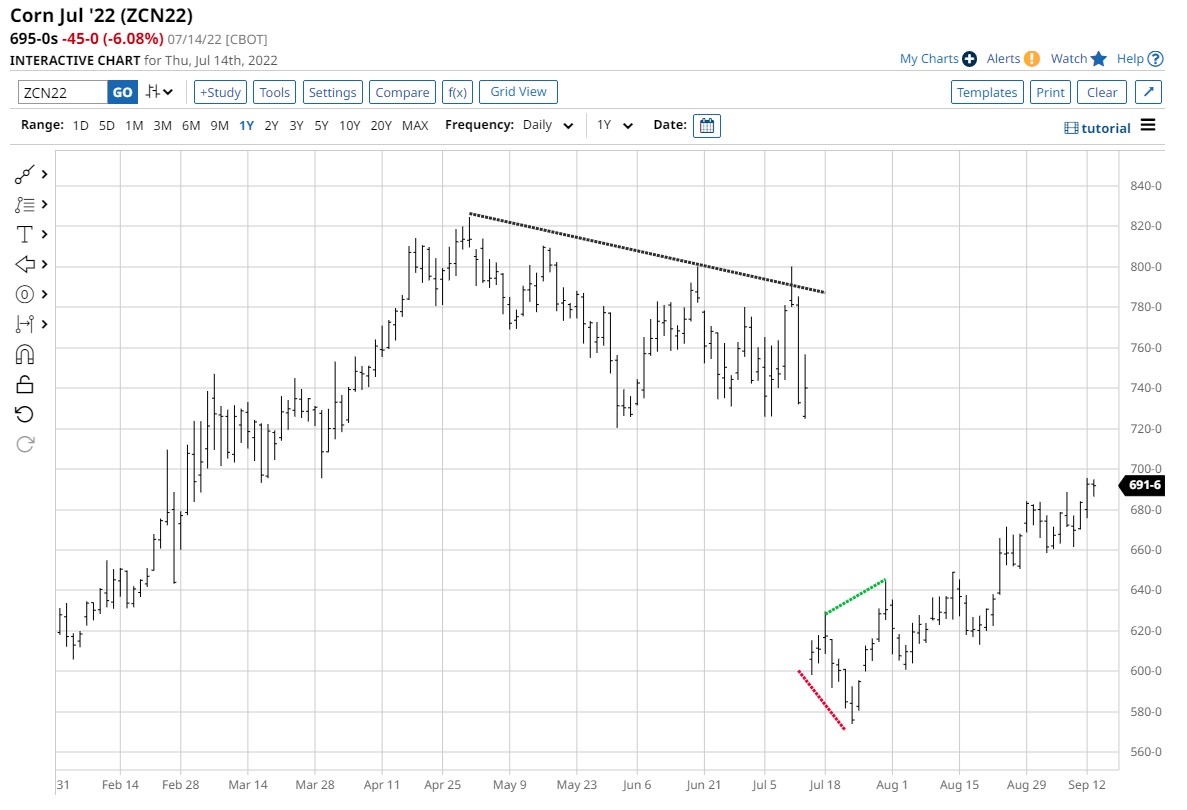Expand line tool options chevron
This screenshot has width=1187, height=810.
[45, 175]
